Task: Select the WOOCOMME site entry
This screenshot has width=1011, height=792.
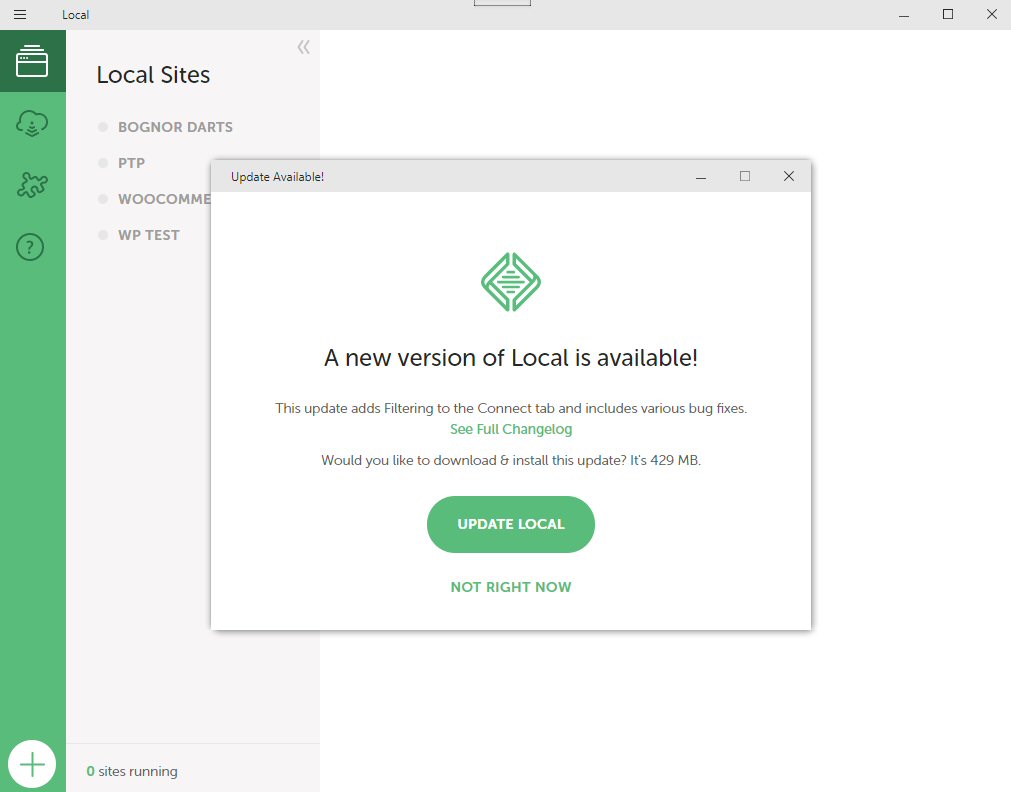Action: coord(164,199)
